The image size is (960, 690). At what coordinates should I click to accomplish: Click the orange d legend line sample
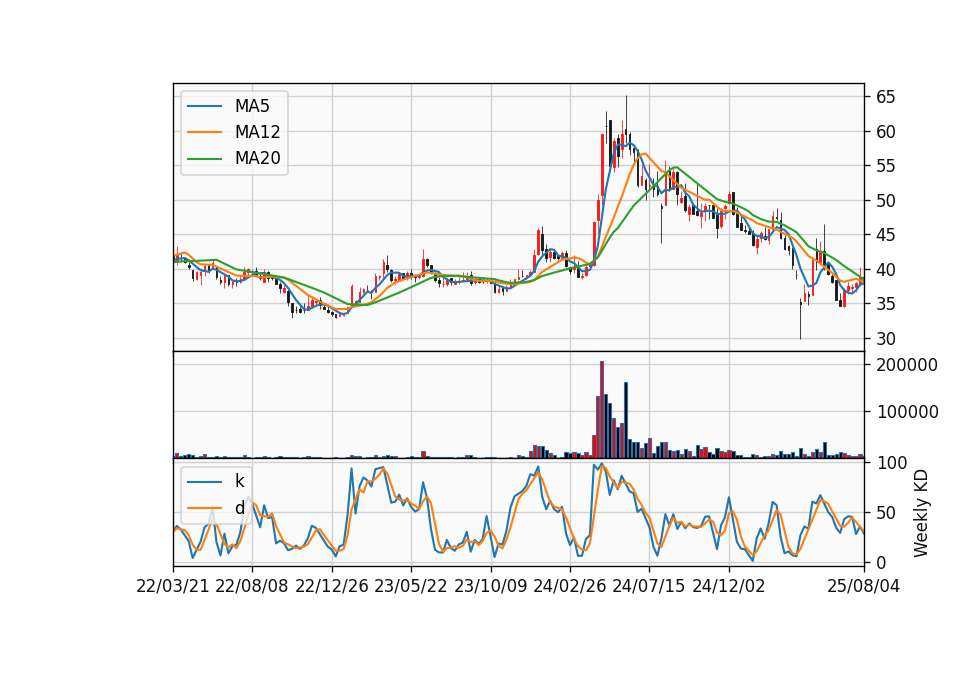click(x=204, y=508)
